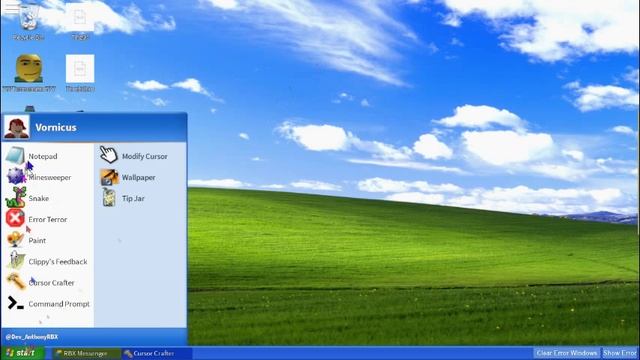640x360 pixels.
Task: Open Modify Cursor hand icon
Action: [x=109, y=156]
